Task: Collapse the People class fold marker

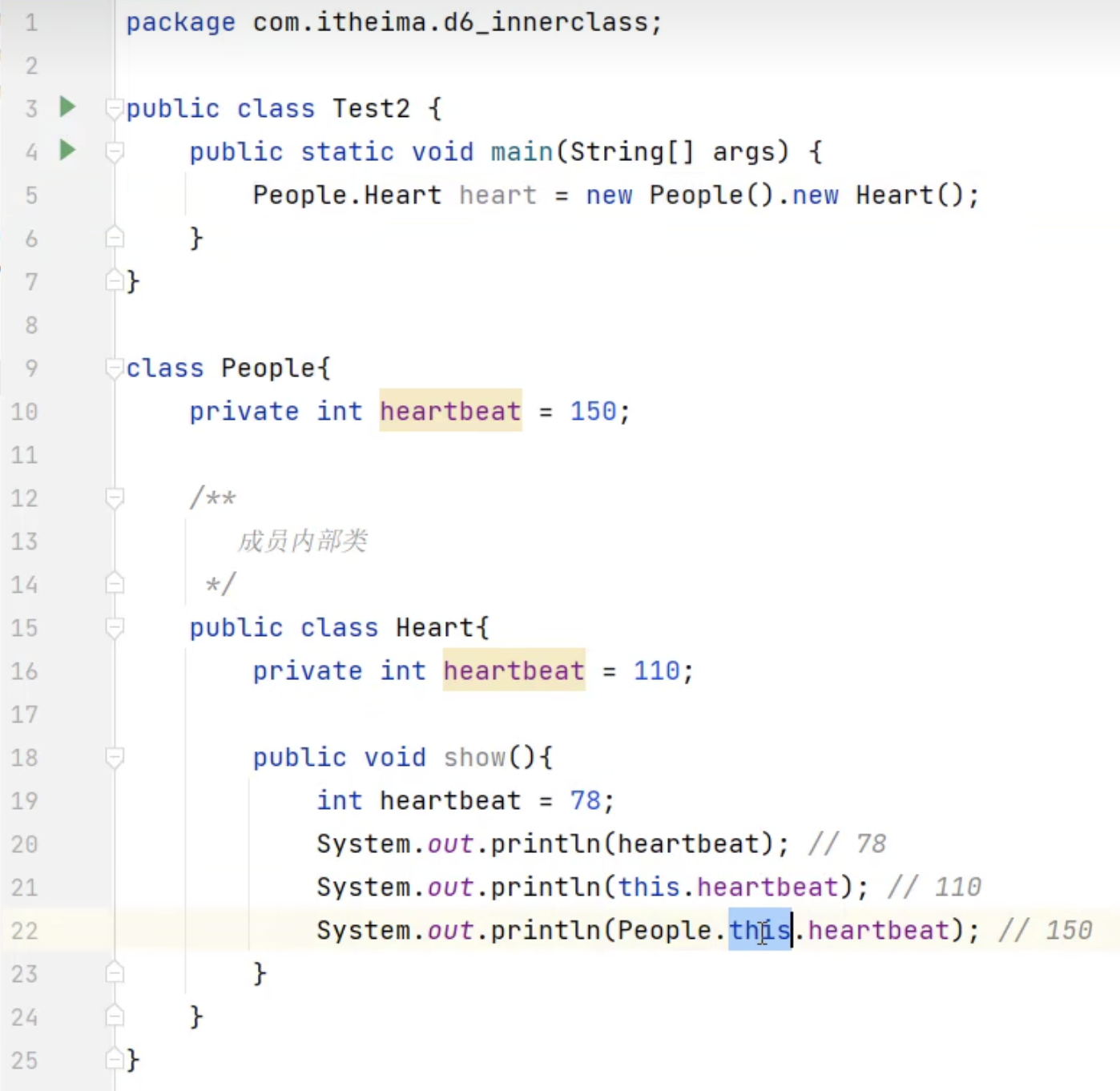Action: pos(115,368)
